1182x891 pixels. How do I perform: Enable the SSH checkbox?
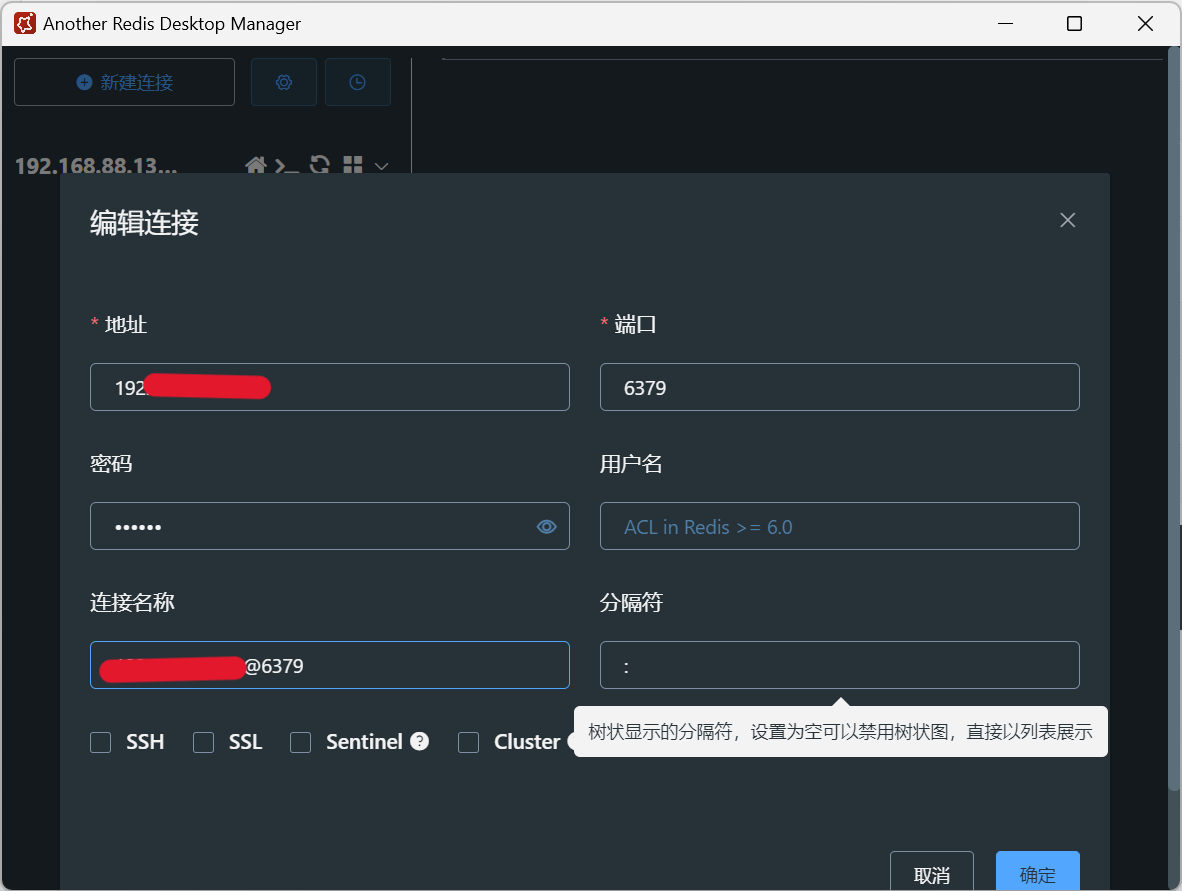[100, 742]
